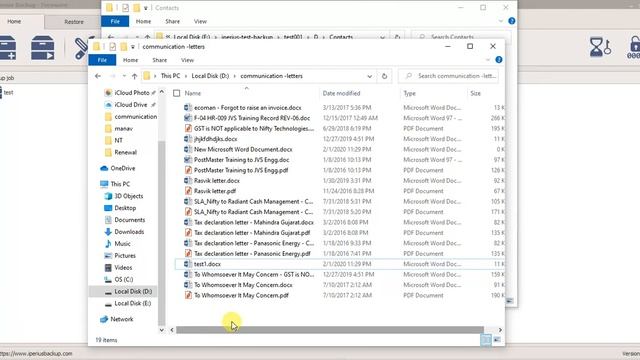Screen dimensions: 640x360
Task: Click the hourglass scheduling icon in Iperius
Action: 600,47
